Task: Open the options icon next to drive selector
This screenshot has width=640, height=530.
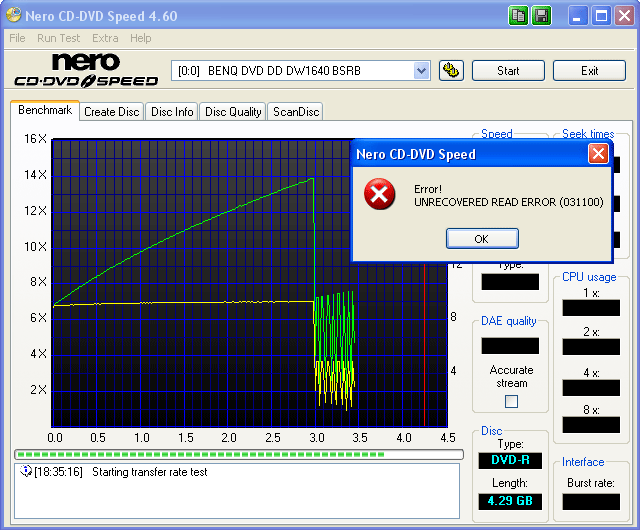Action: 451,70
